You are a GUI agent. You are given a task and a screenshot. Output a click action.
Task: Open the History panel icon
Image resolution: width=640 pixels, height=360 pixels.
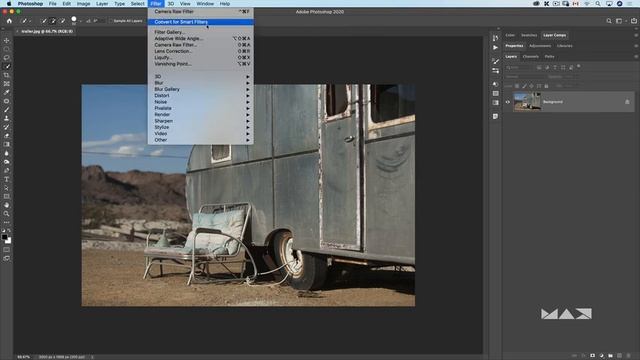[x=496, y=38]
